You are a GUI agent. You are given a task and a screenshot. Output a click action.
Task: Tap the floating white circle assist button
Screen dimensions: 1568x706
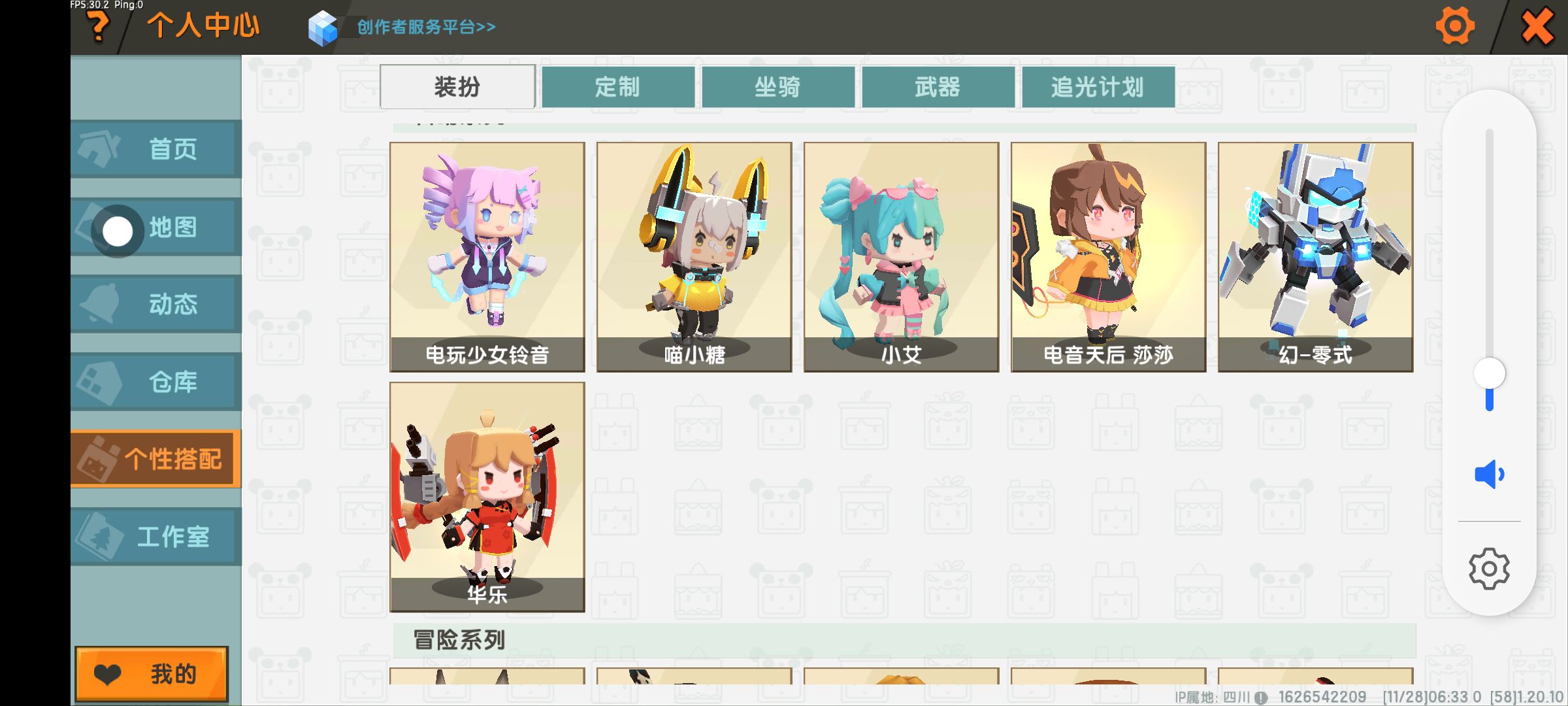(x=118, y=231)
